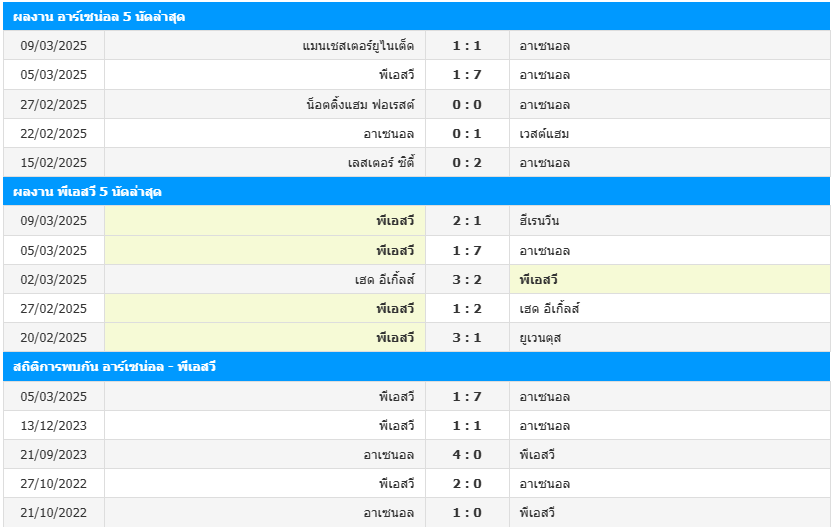
Task: Click ฮีเรนวีน team name
Action: [x=541, y=221]
